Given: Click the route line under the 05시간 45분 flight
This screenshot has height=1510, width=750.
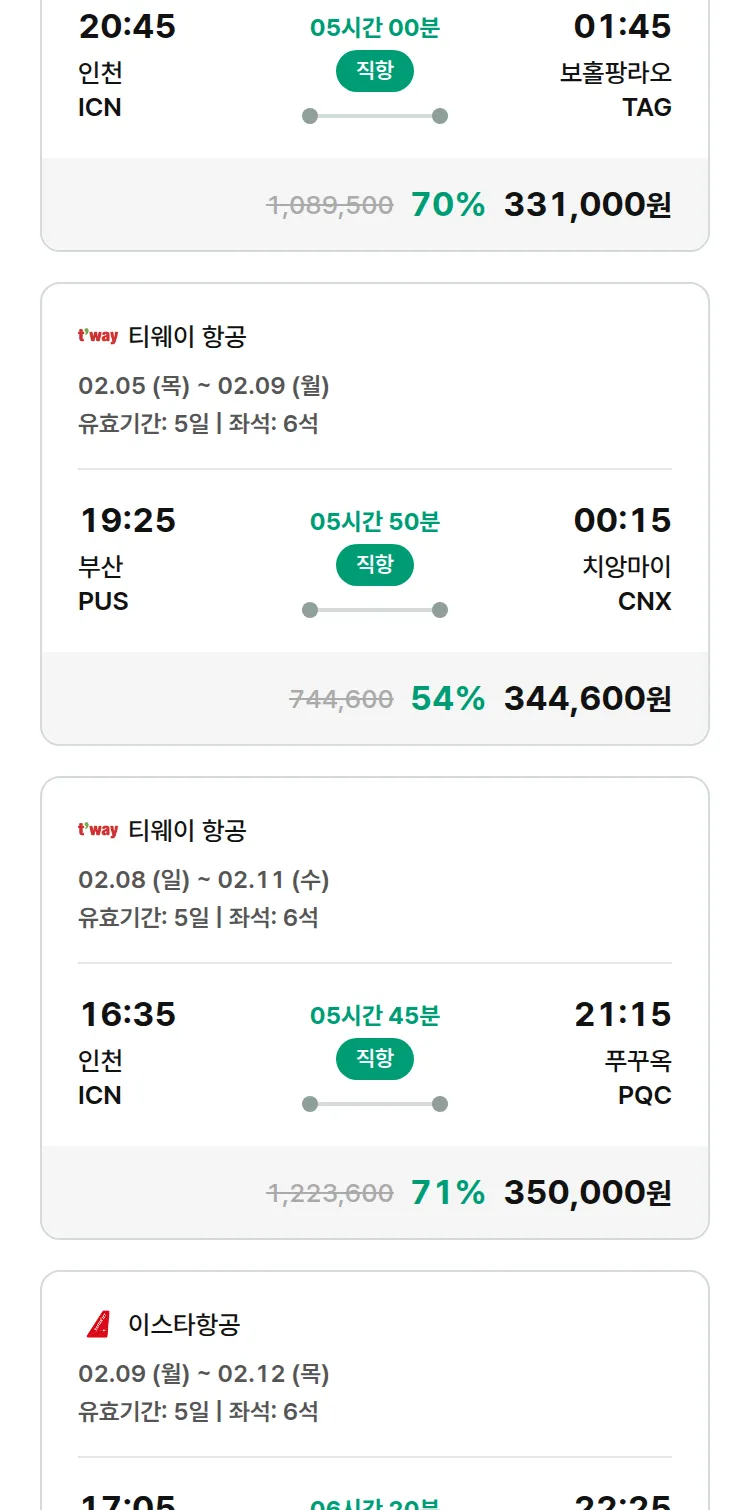Looking at the screenshot, I should [x=374, y=1104].
